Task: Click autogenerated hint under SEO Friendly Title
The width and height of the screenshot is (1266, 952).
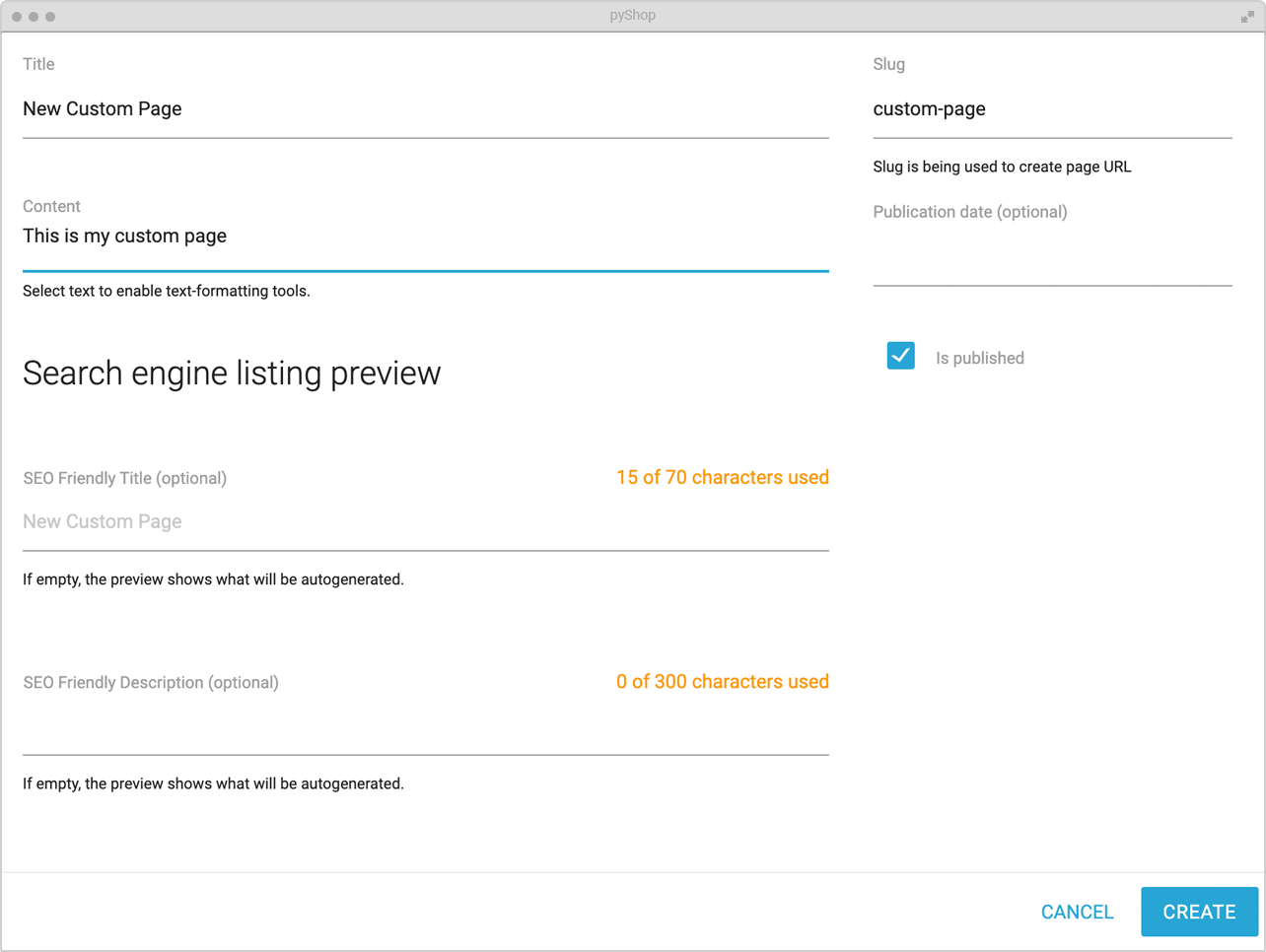Action: tap(213, 579)
